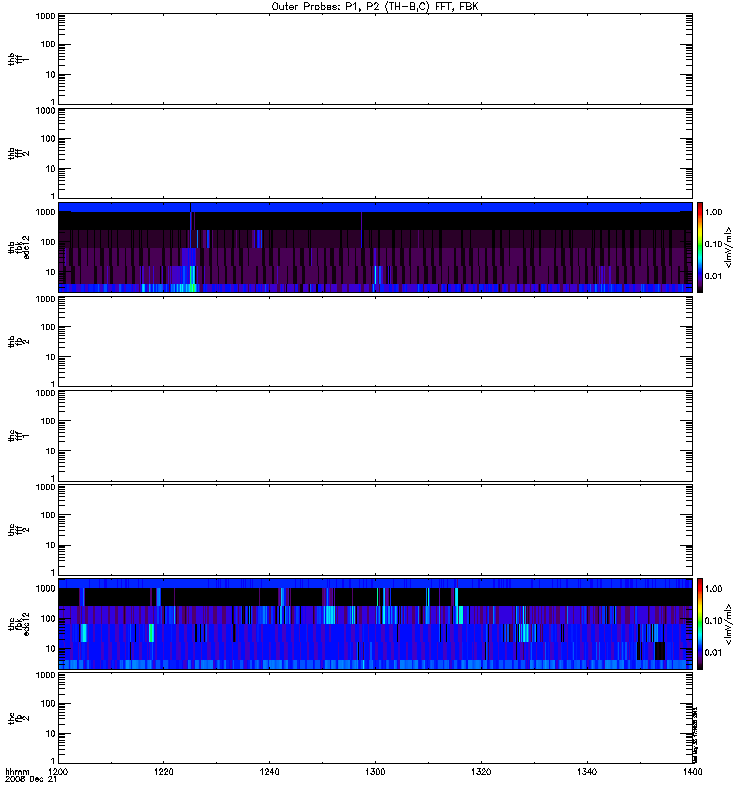This screenshot has width=750, height=800.
Task: Click the 1320 time label on the x-axis
Action: point(481,771)
